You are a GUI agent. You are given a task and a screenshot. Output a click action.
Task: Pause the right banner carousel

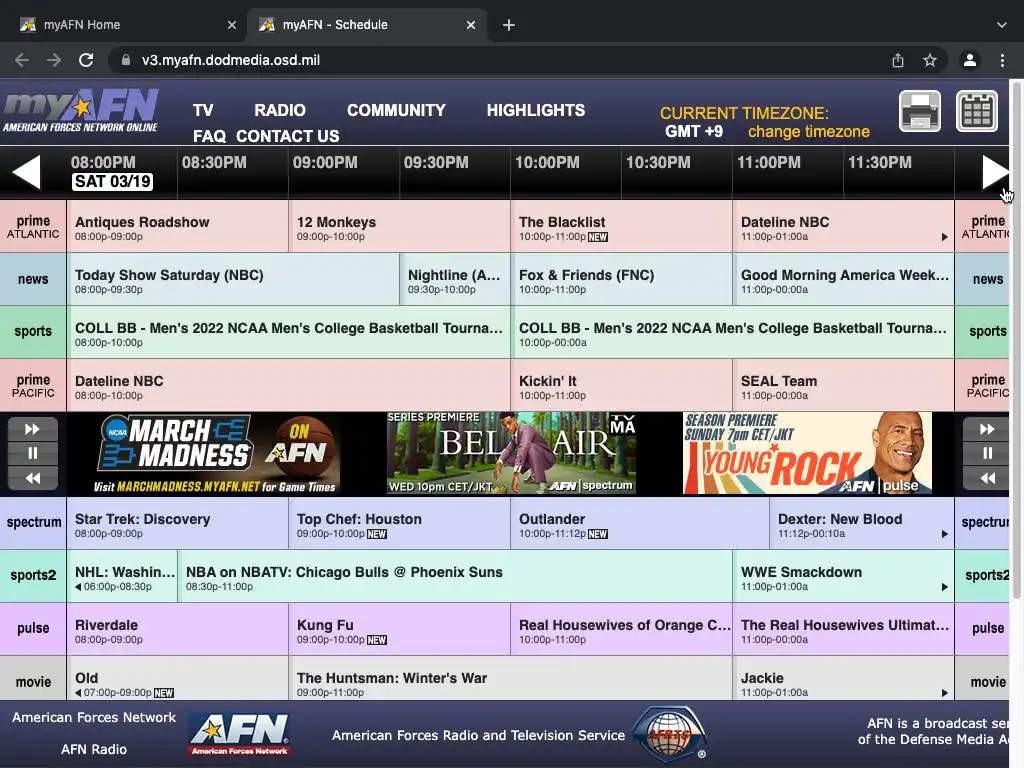[x=987, y=453]
